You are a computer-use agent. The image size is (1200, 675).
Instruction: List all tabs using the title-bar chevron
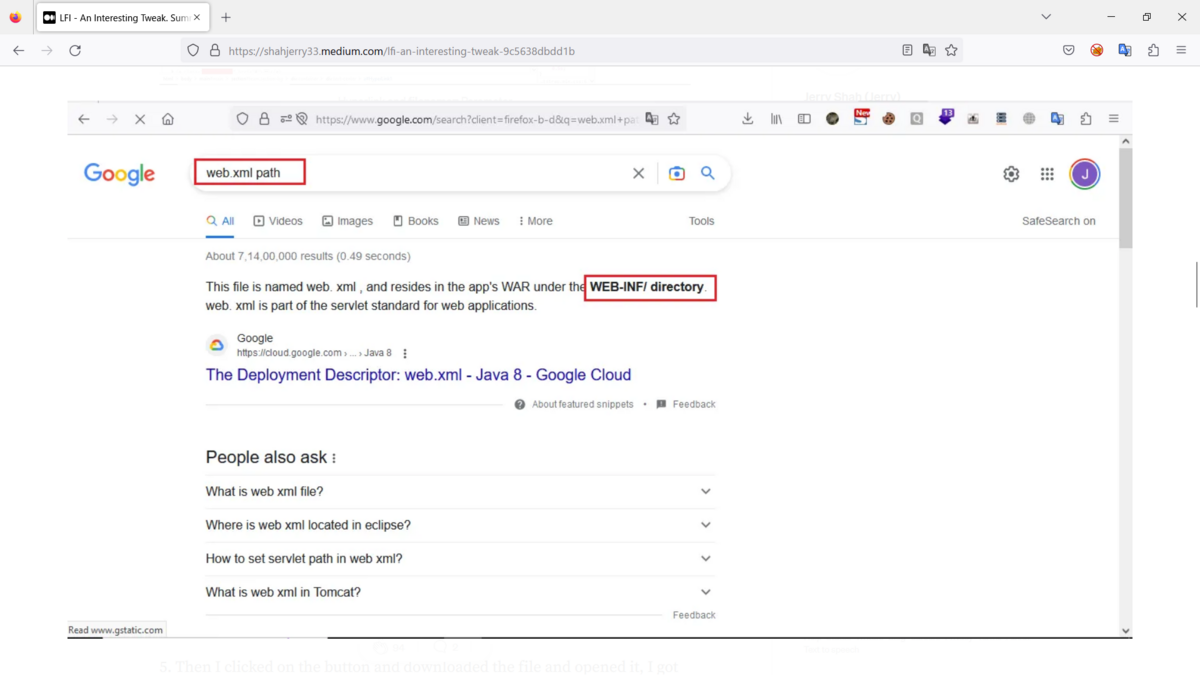(x=1046, y=17)
